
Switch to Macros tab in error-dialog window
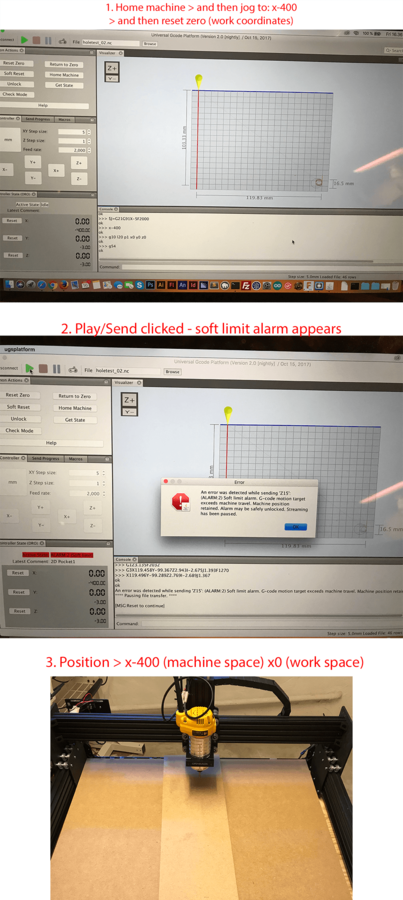click(76, 459)
